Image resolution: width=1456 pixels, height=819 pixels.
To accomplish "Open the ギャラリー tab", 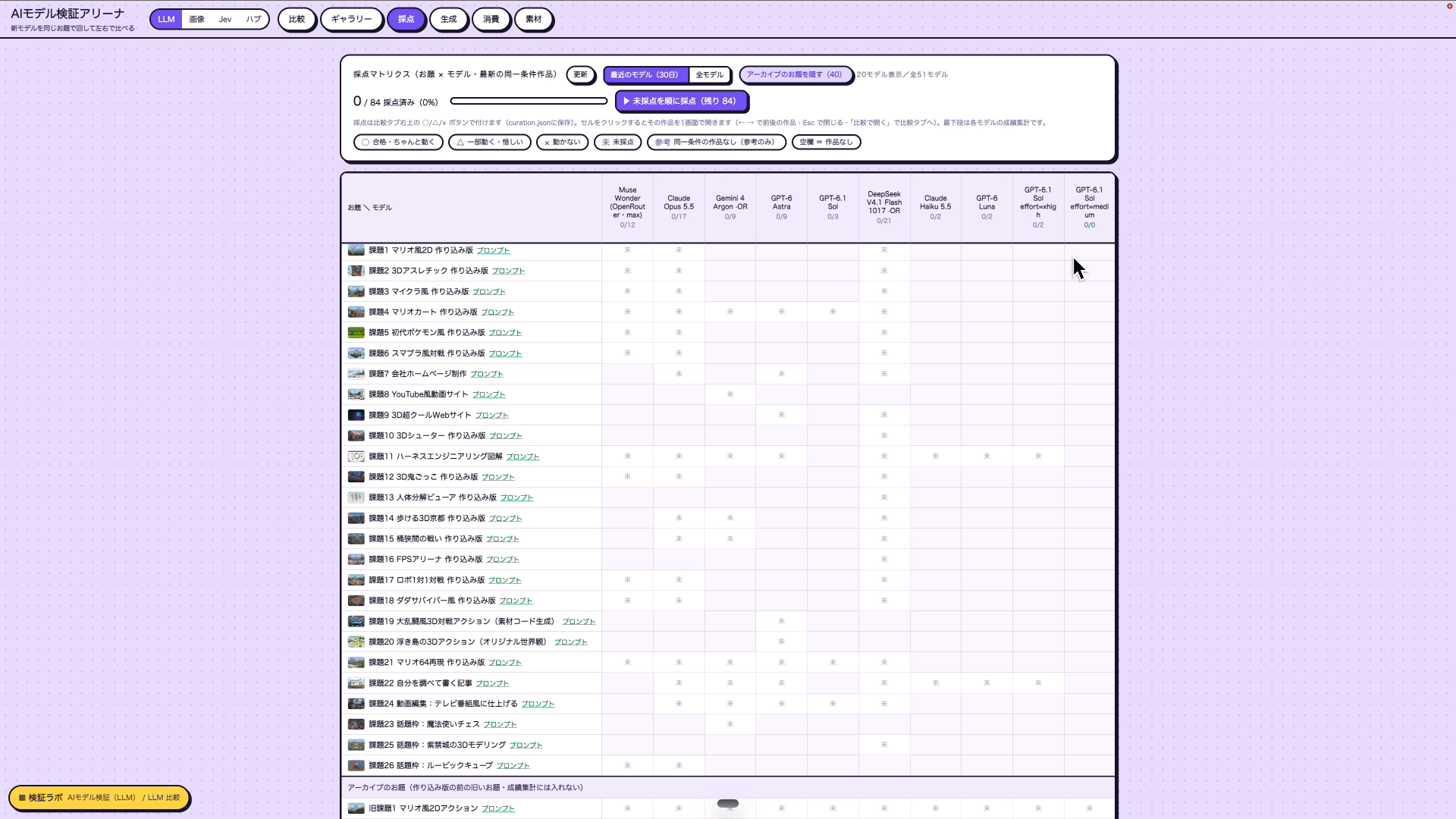I will pyautogui.click(x=351, y=20).
